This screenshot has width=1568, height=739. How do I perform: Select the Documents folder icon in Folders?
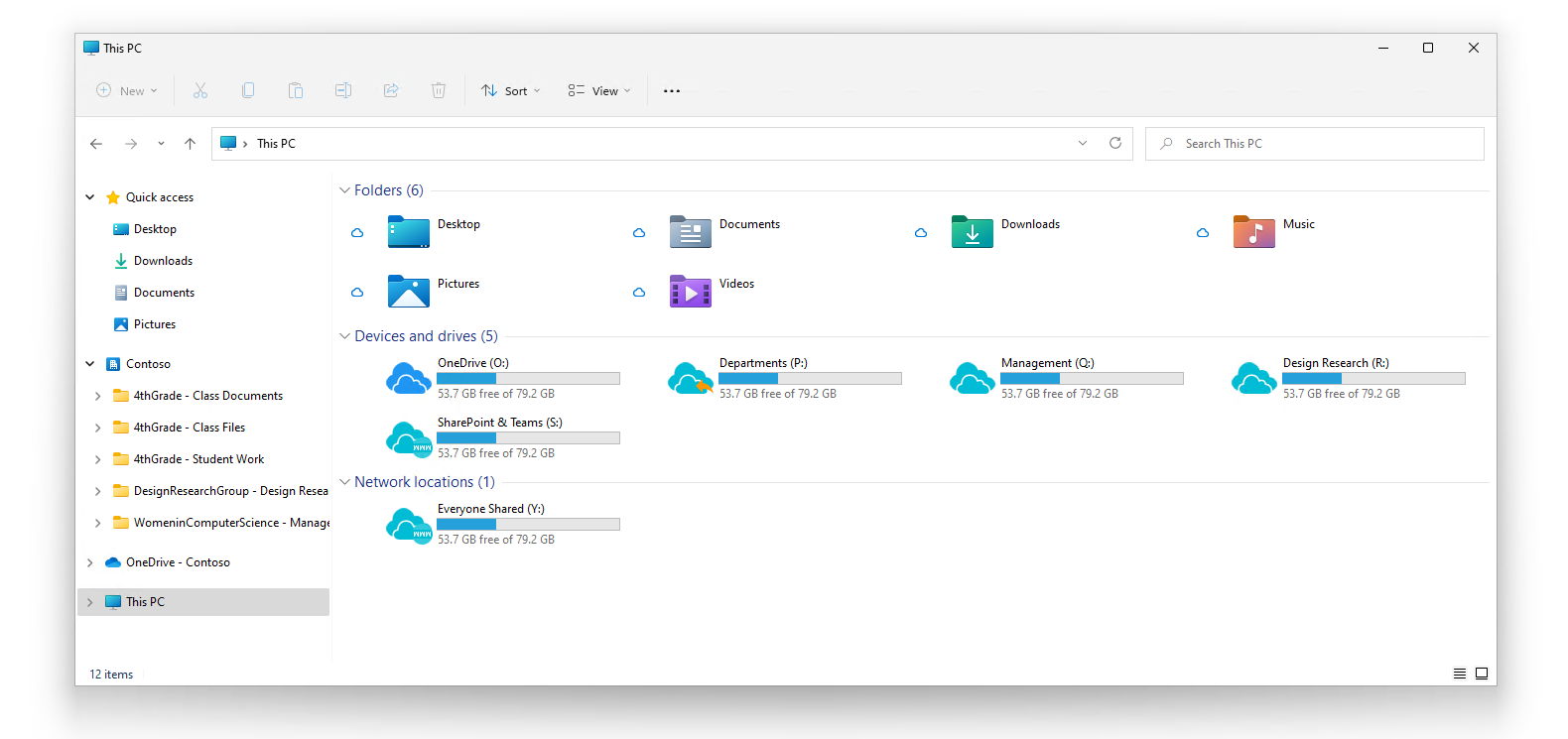(x=691, y=232)
